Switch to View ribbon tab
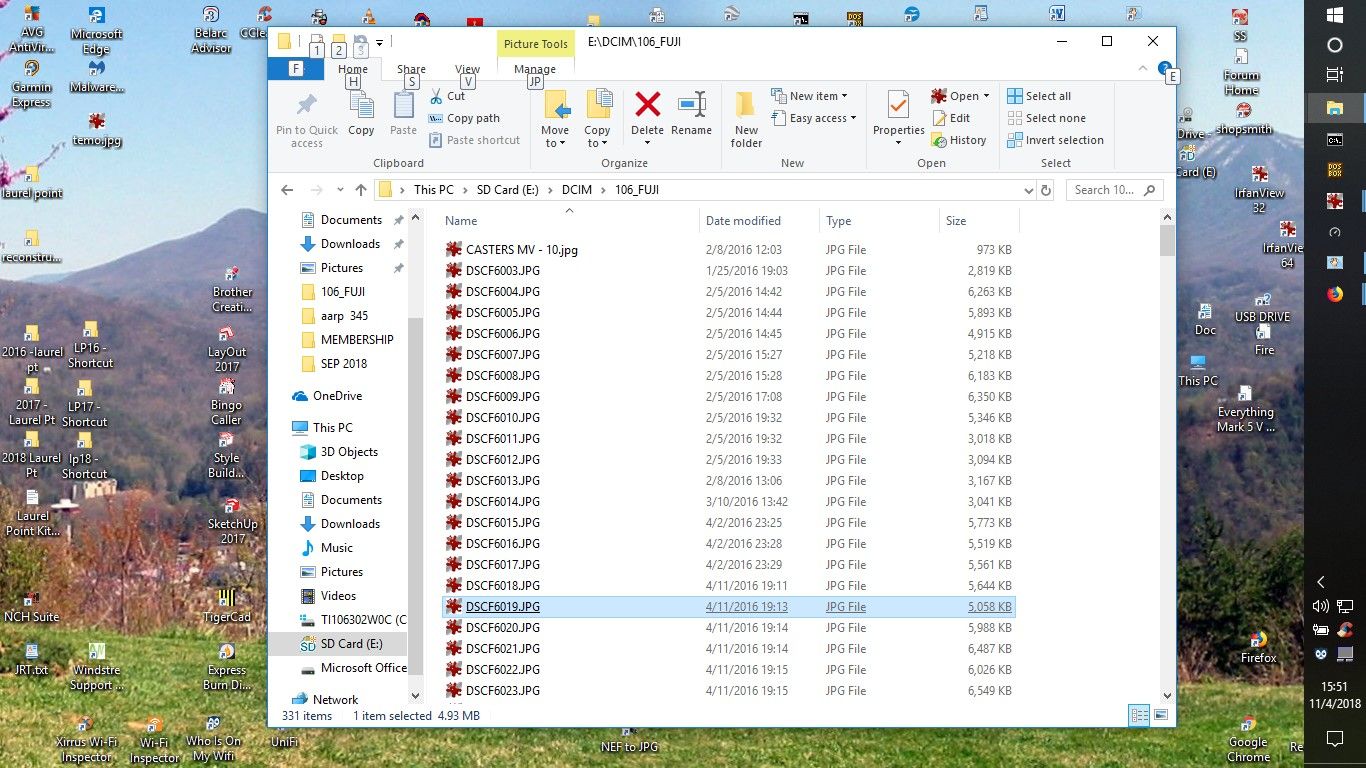Screen dimensions: 1366x768 pos(467,69)
